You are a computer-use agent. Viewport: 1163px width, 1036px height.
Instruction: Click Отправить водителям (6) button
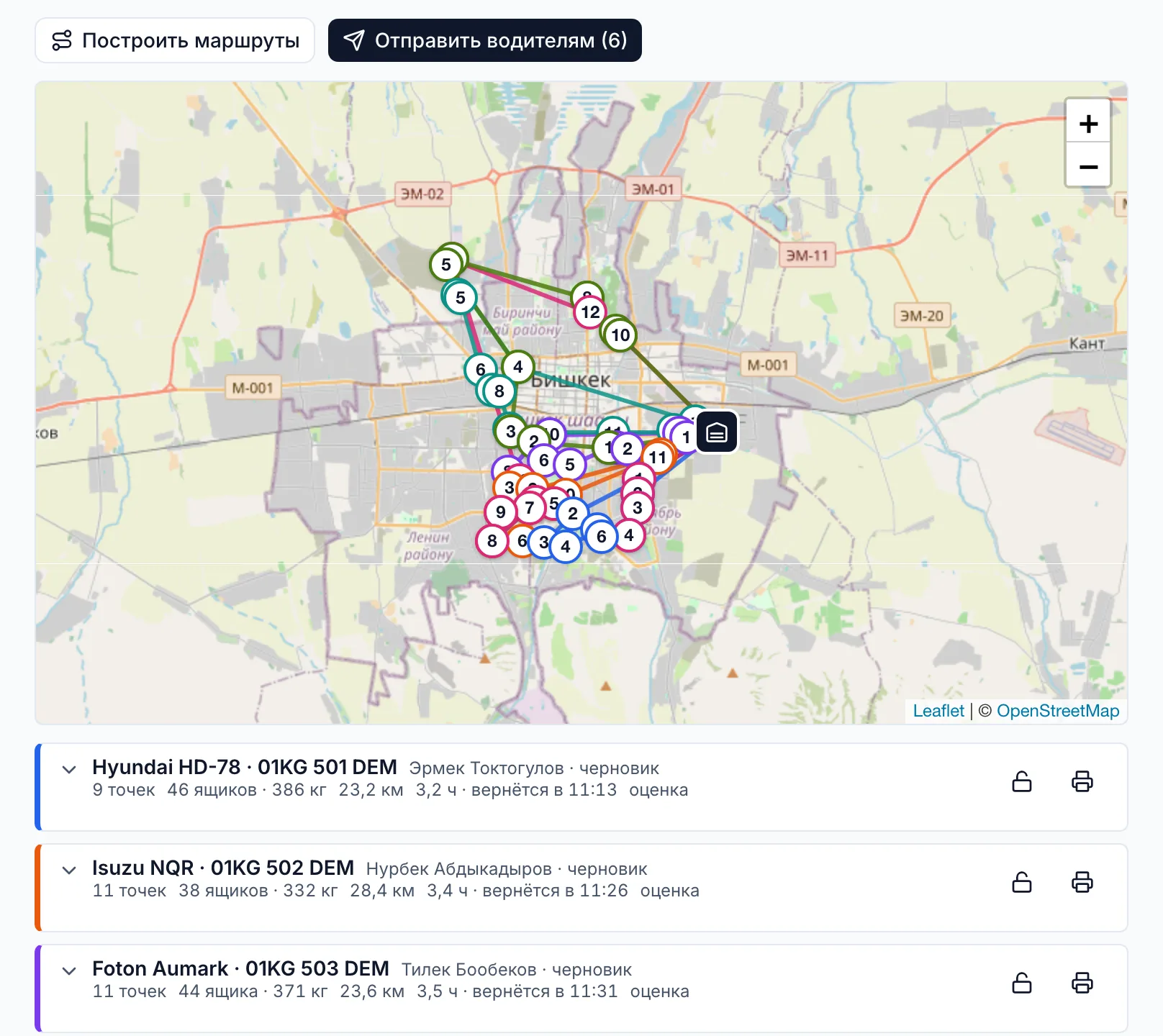485,40
